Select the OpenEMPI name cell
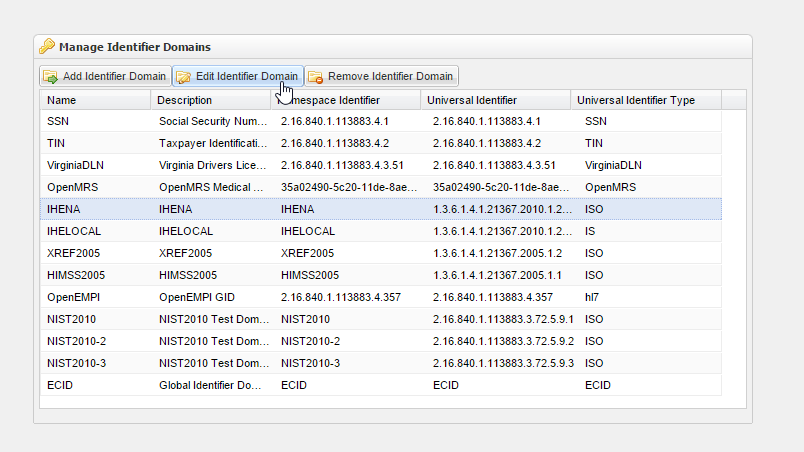The image size is (804, 452). [x=73, y=298]
